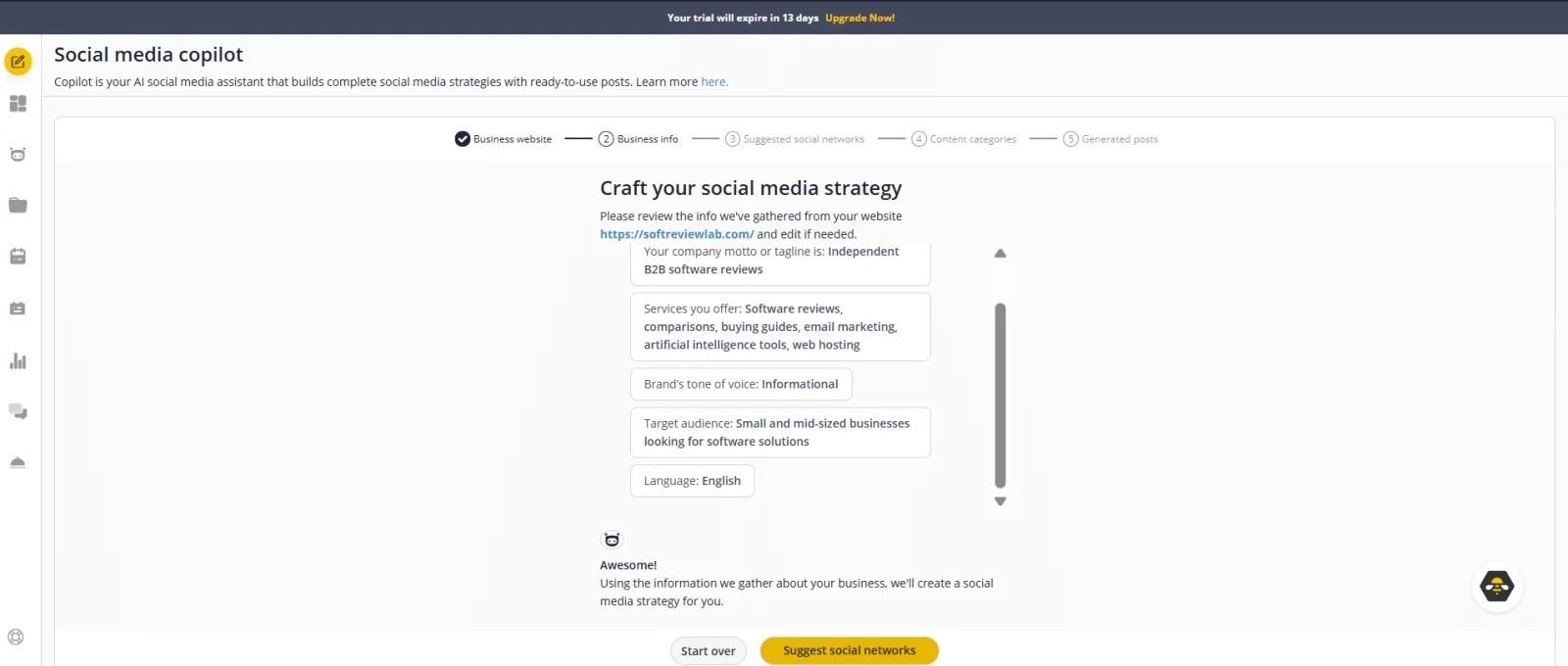Open the copilot robot icon in sidebar
Viewport: 1568px width, 666px height.
point(18,155)
